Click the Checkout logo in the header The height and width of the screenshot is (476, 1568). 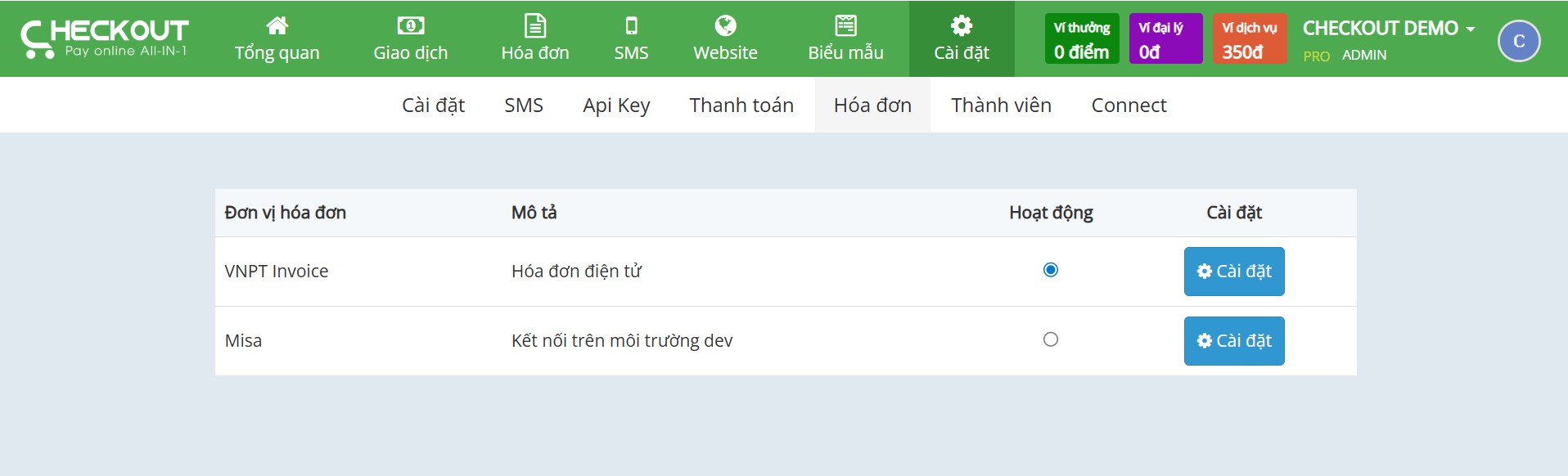click(105, 38)
